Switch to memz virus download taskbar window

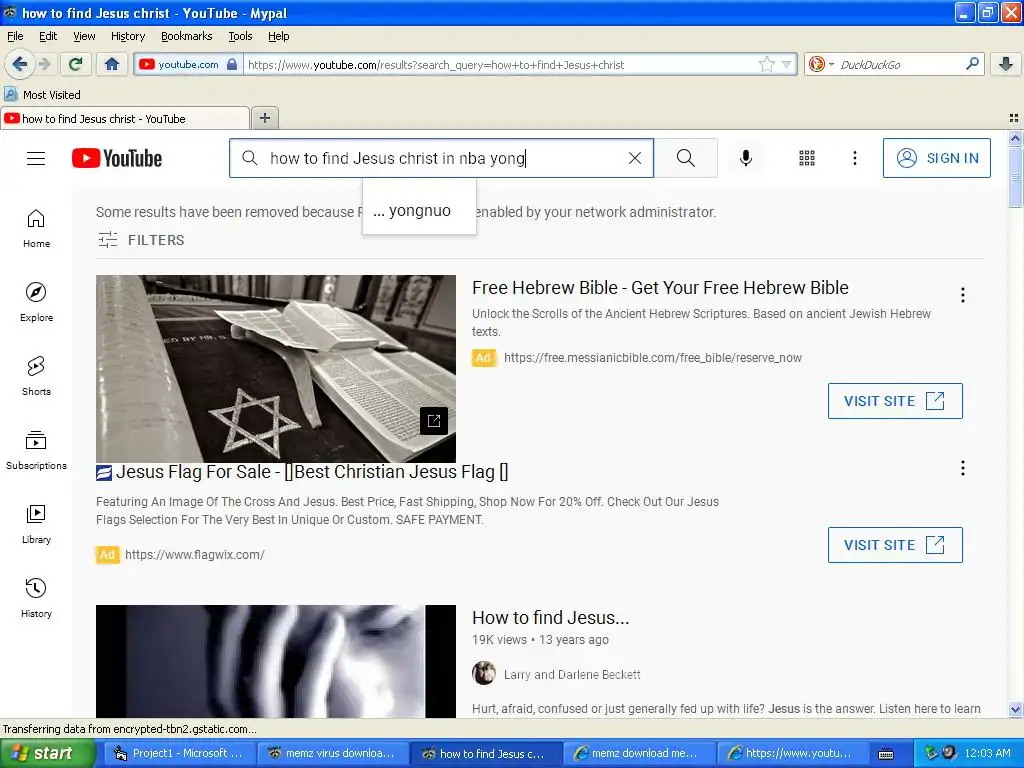pyautogui.click(x=332, y=753)
